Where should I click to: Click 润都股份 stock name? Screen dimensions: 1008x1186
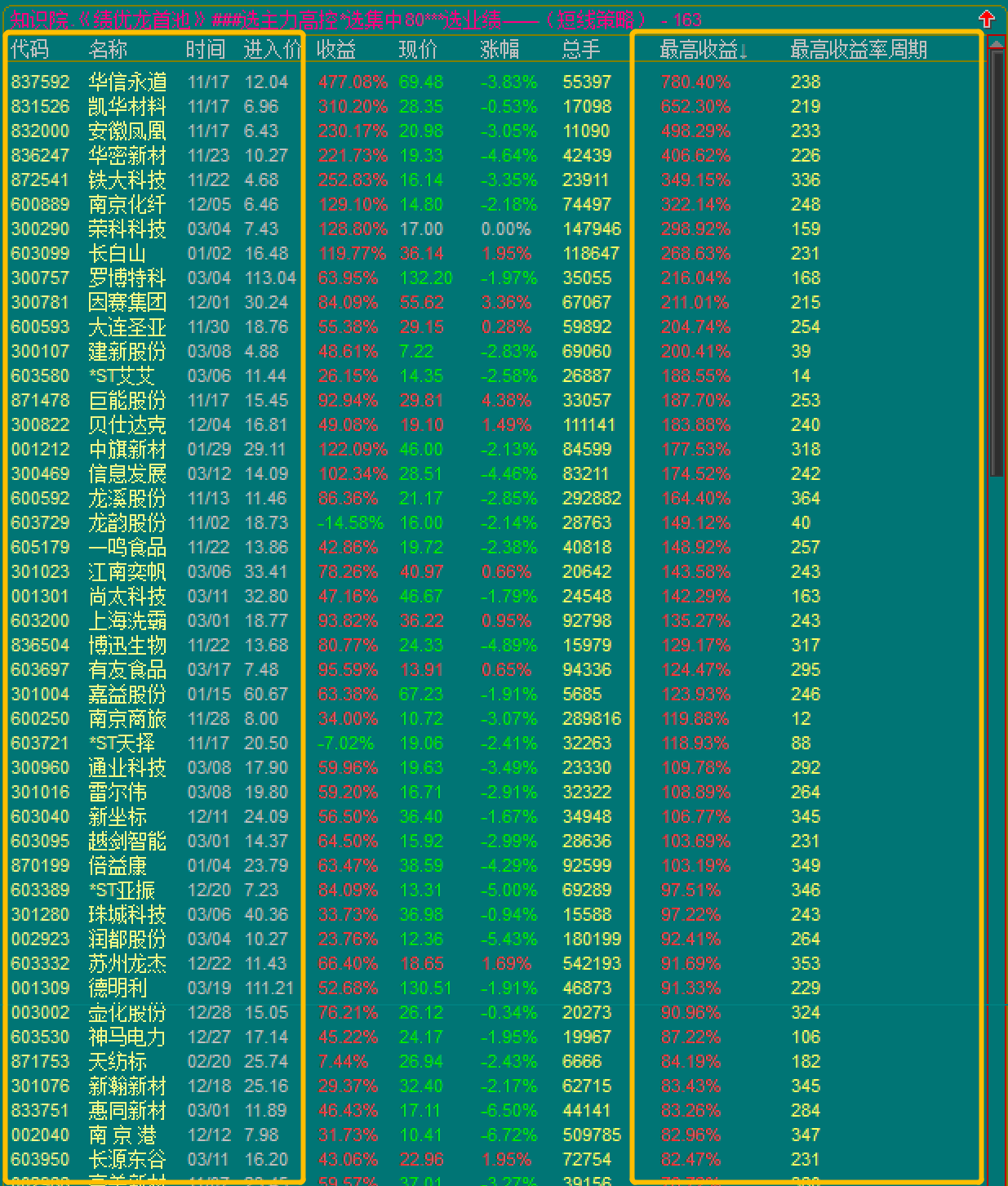point(128,939)
